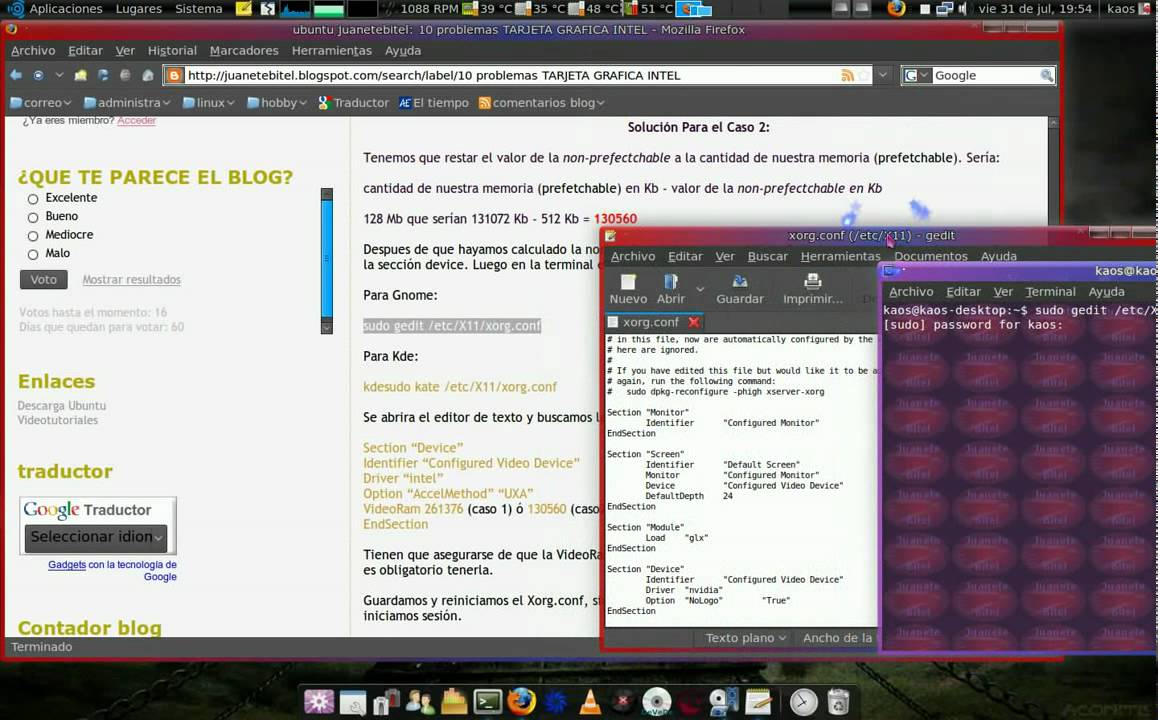Click the Descarga Ubuntu link
Image resolution: width=1158 pixels, height=720 pixels.
(61, 405)
